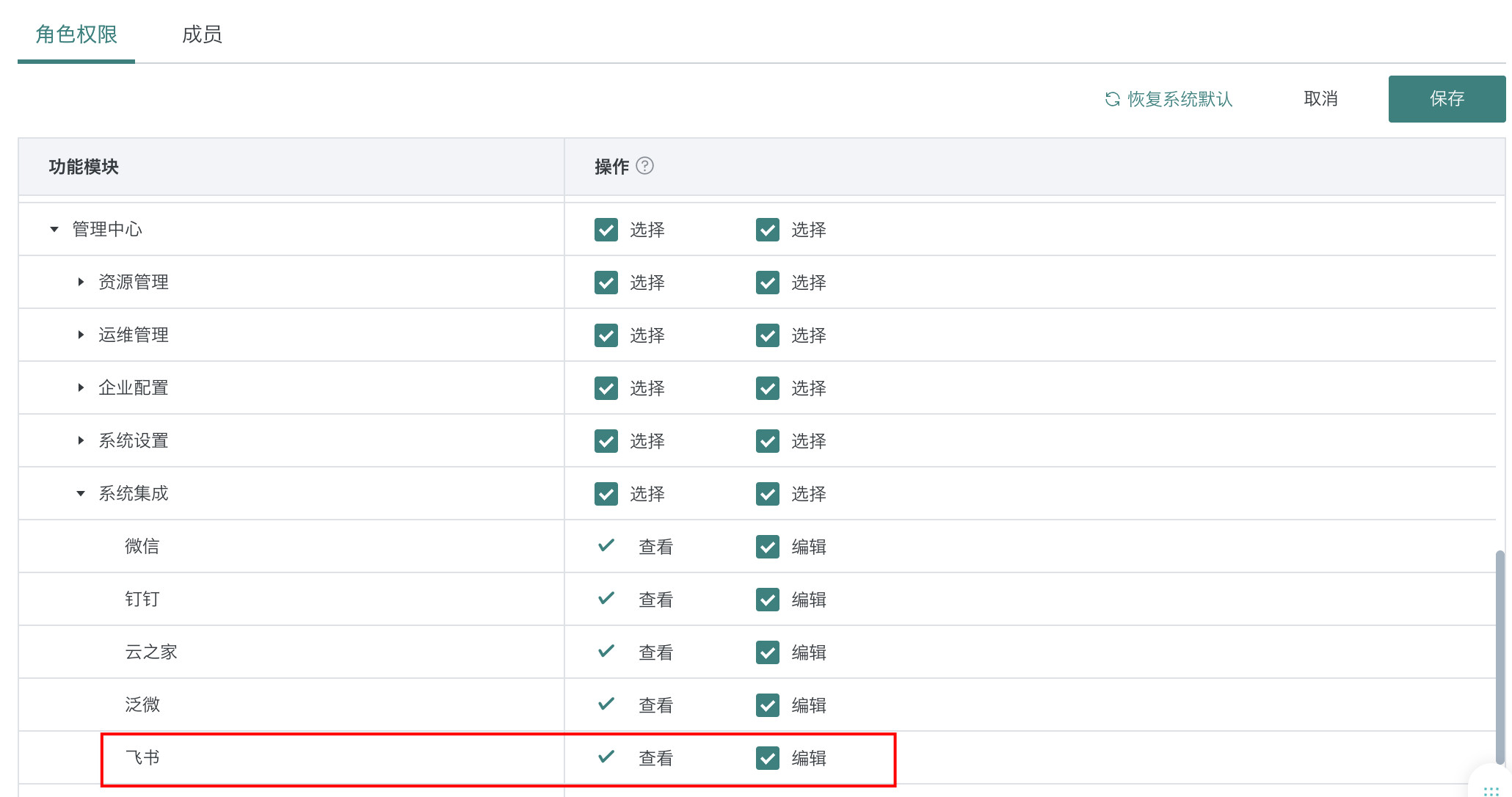
Task: Switch to the 成员 tab
Action: (202, 34)
